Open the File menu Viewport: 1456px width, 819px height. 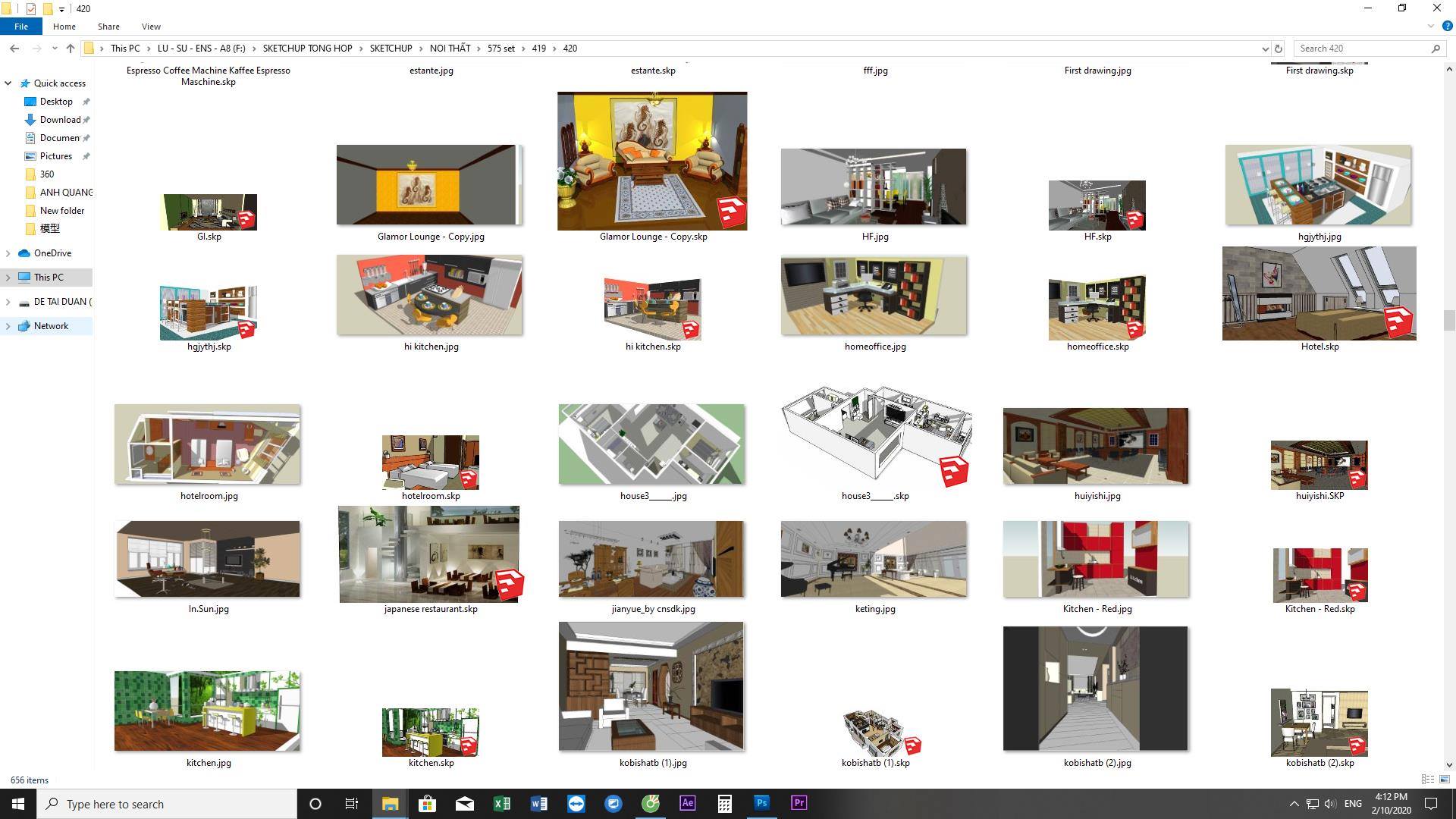(21, 26)
